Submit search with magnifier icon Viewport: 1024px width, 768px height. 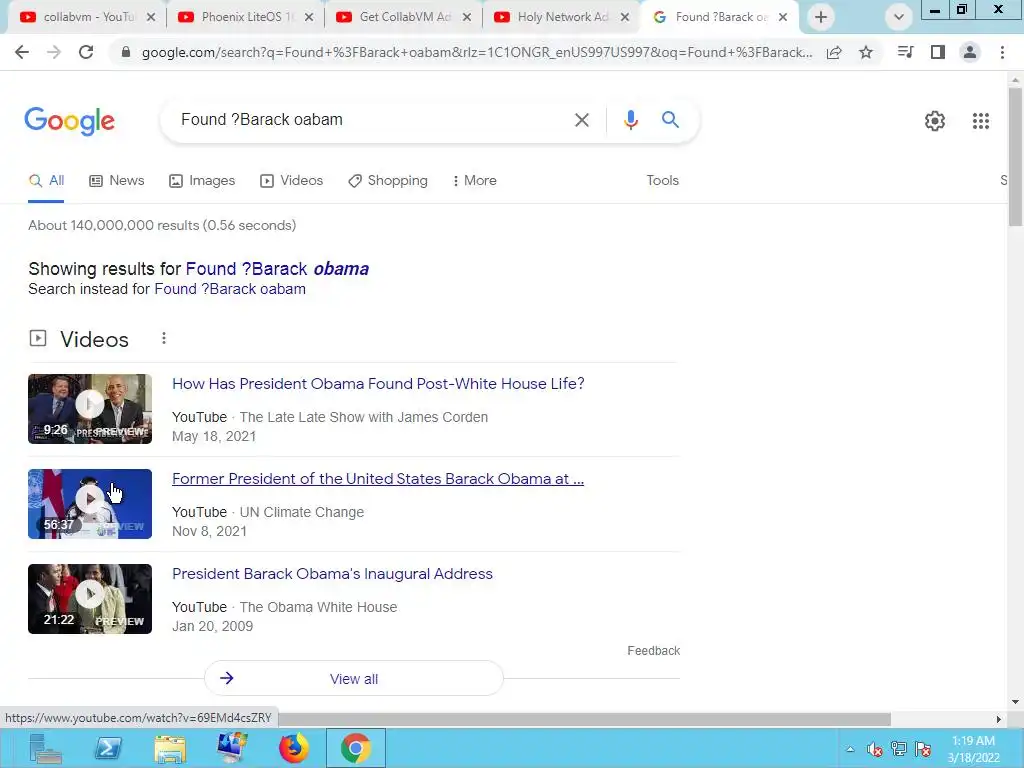[670, 120]
